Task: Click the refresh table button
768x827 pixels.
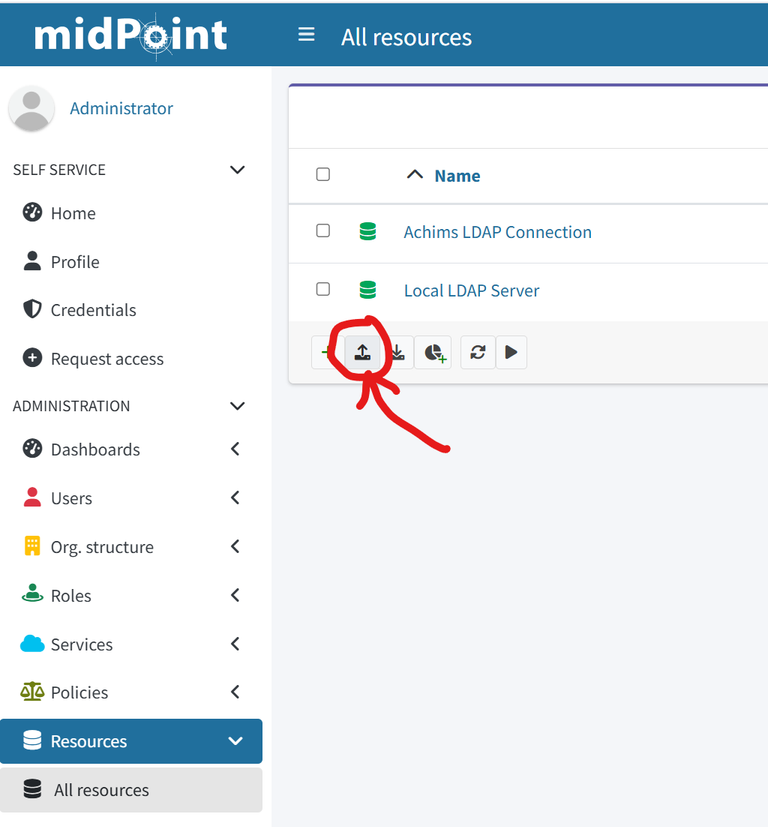Action: (478, 352)
